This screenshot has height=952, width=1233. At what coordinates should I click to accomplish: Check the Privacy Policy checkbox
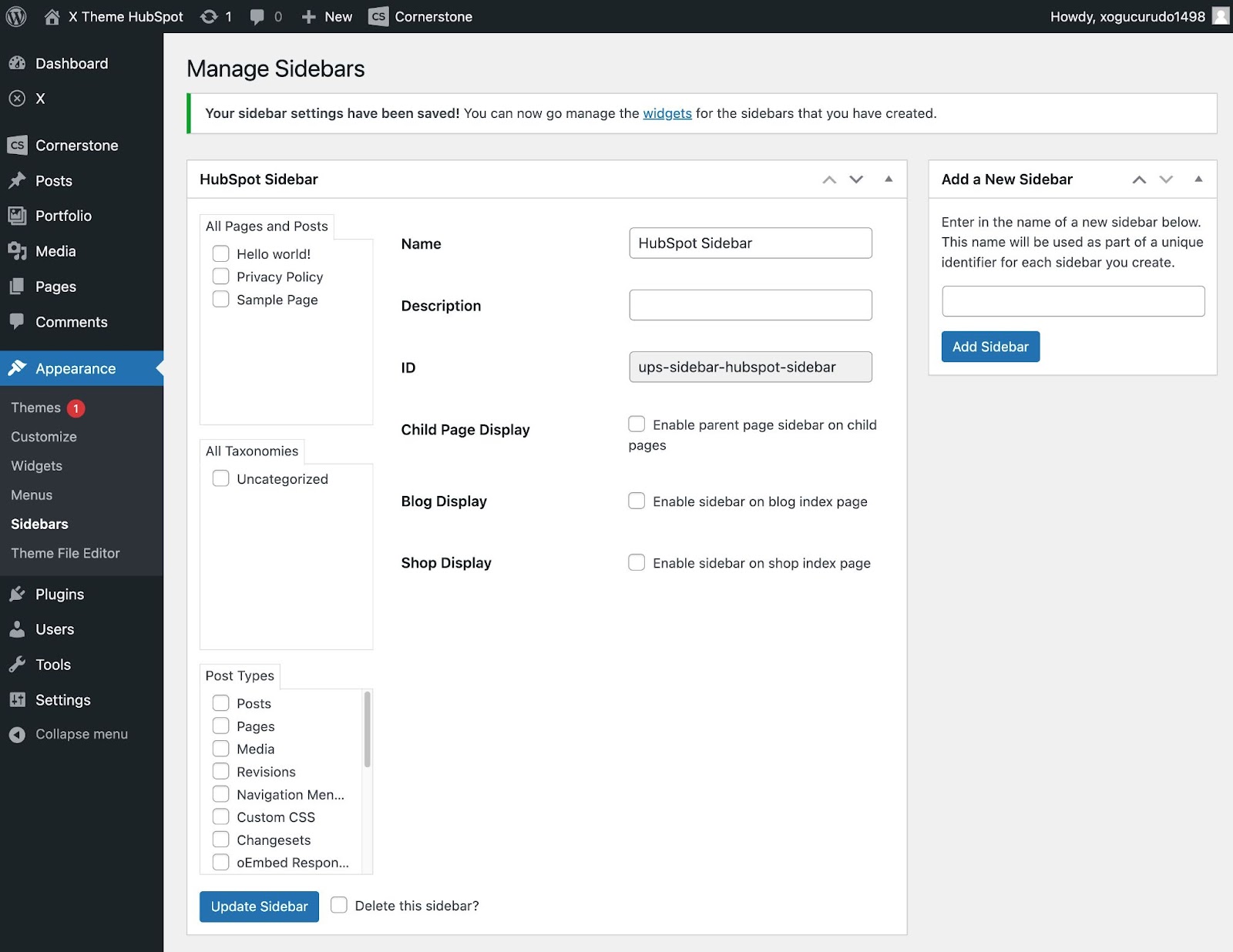pyautogui.click(x=221, y=277)
